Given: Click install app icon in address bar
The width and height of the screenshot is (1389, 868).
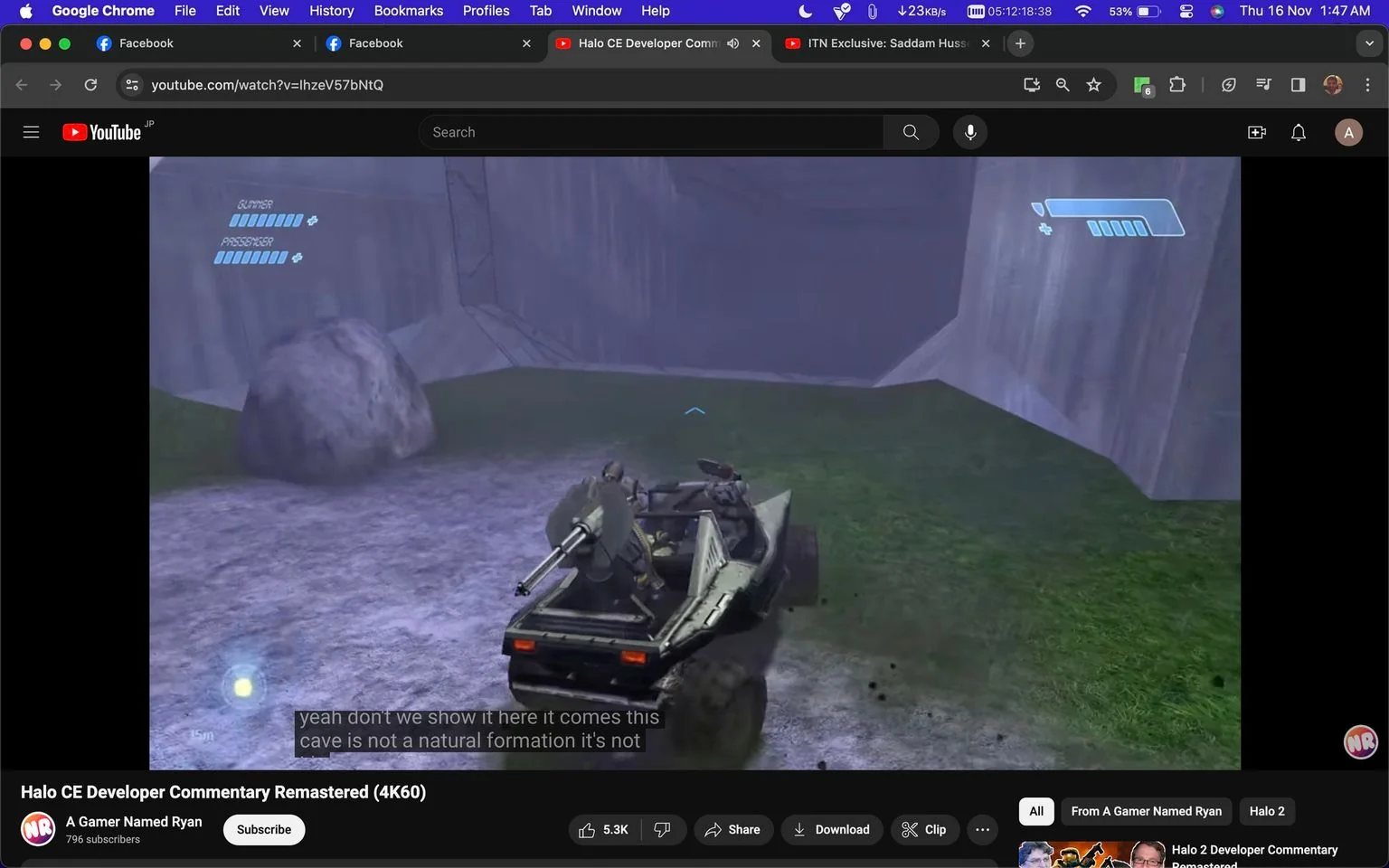Looking at the screenshot, I should pyautogui.click(x=1031, y=85).
